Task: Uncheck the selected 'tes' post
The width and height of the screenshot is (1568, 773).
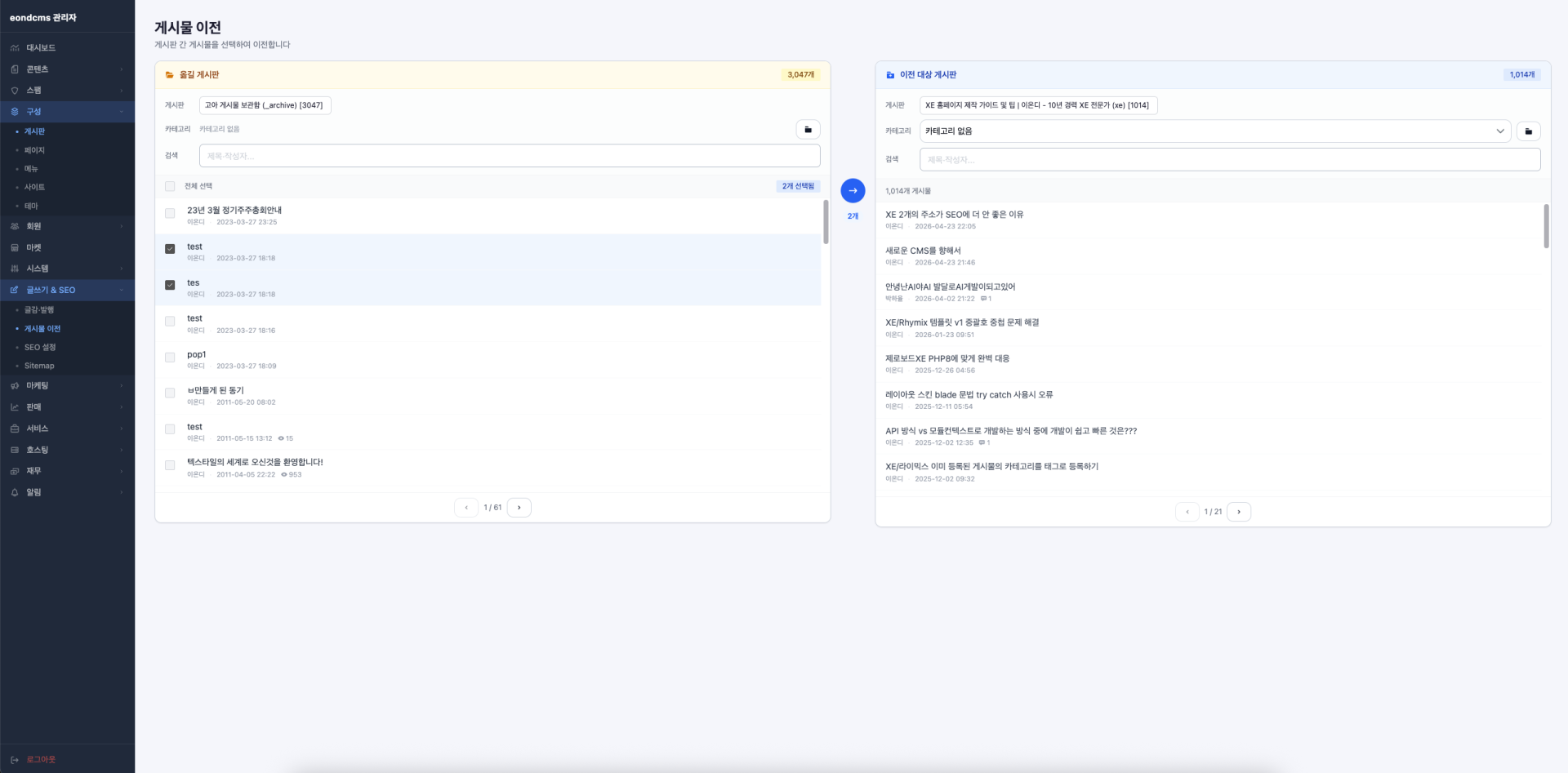Action: point(170,285)
